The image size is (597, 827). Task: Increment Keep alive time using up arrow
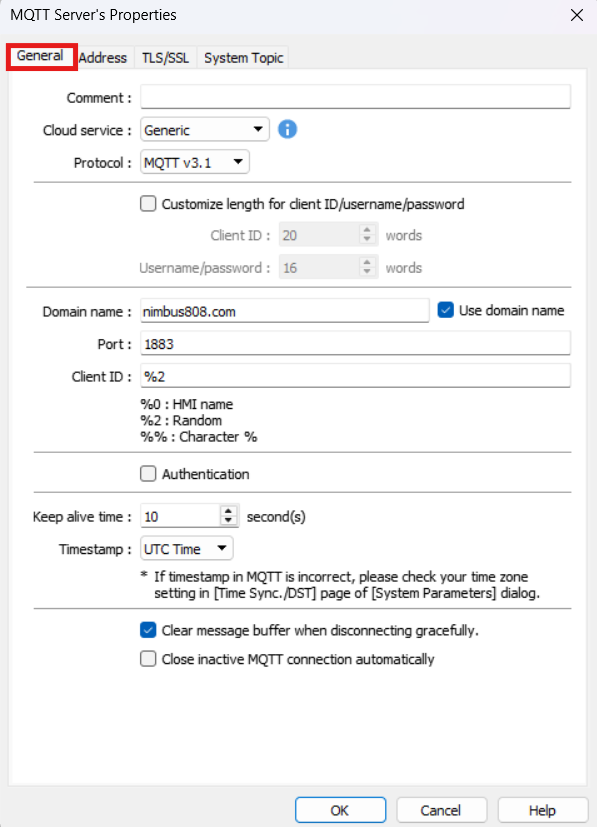pyautogui.click(x=229, y=510)
